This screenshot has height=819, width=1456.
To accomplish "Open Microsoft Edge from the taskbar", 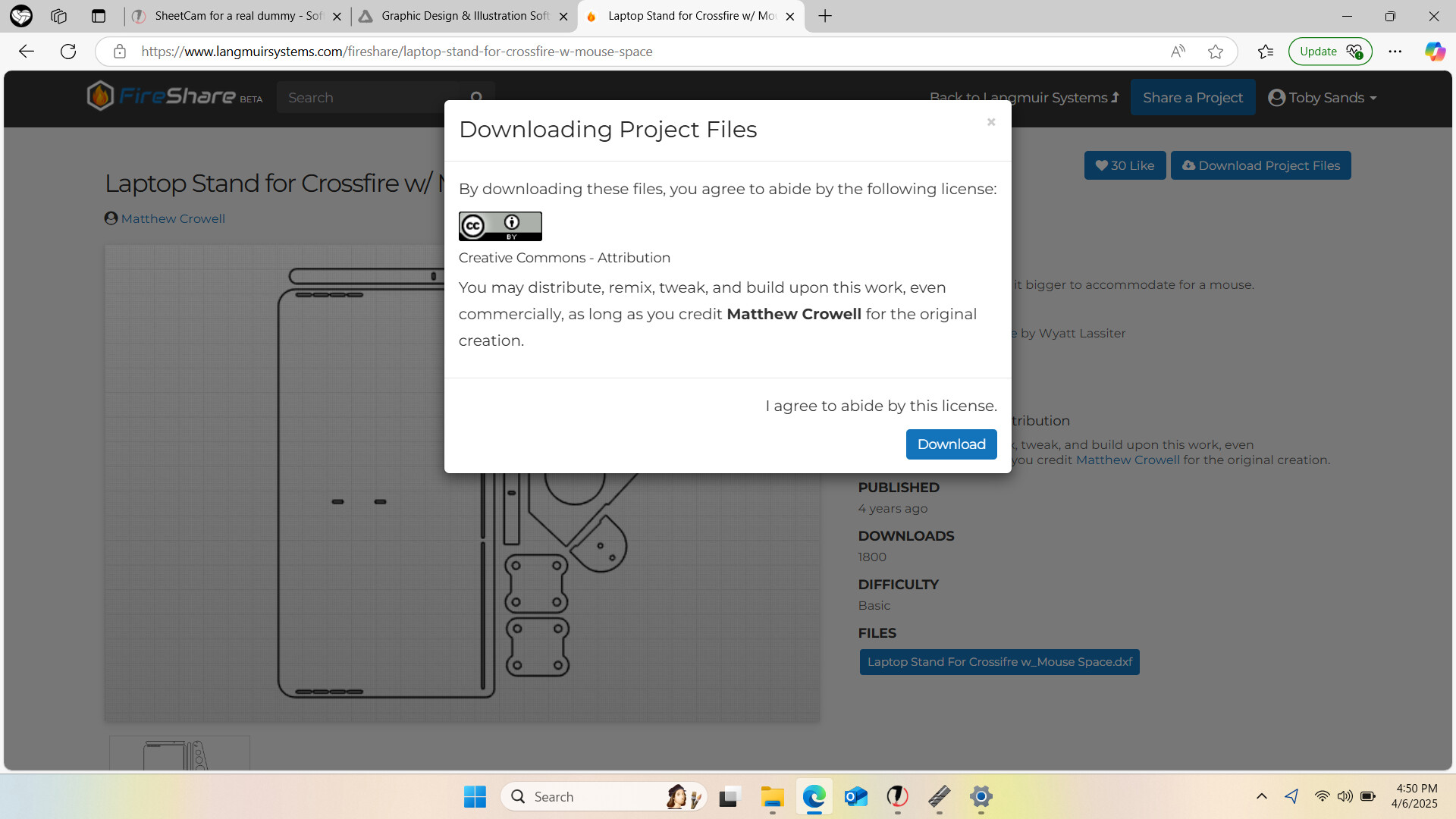I will click(x=814, y=797).
